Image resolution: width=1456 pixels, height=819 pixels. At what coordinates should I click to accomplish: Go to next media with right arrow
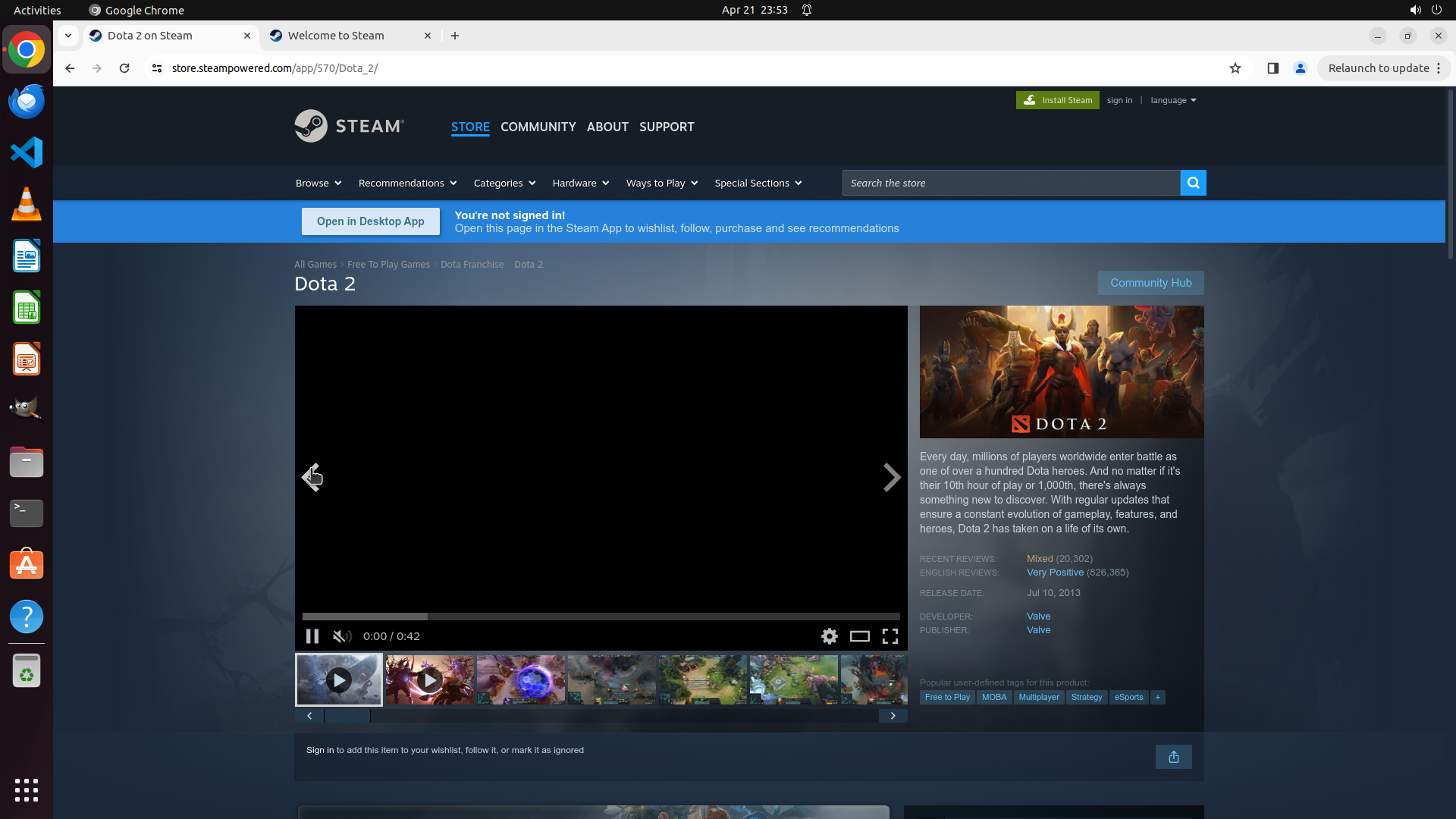click(x=891, y=478)
